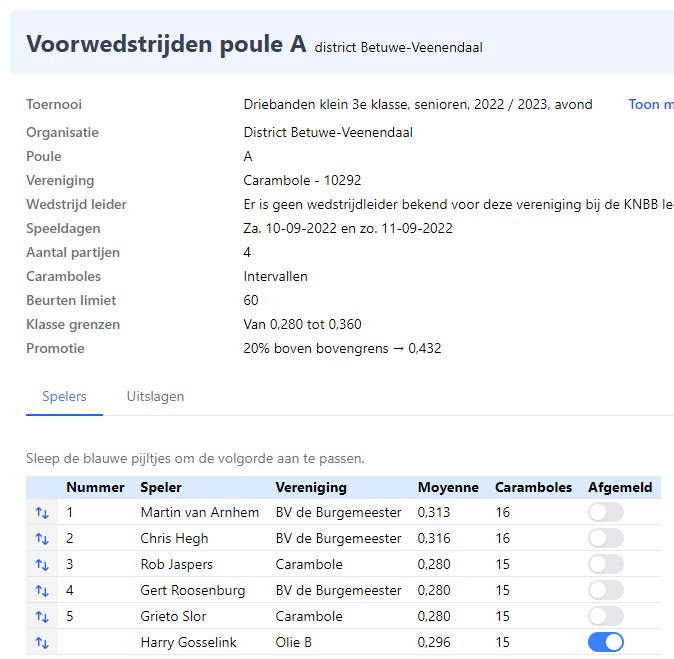The image size is (674, 659).
Task: Click player name Gert Roosenburg
Action: [193, 591]
